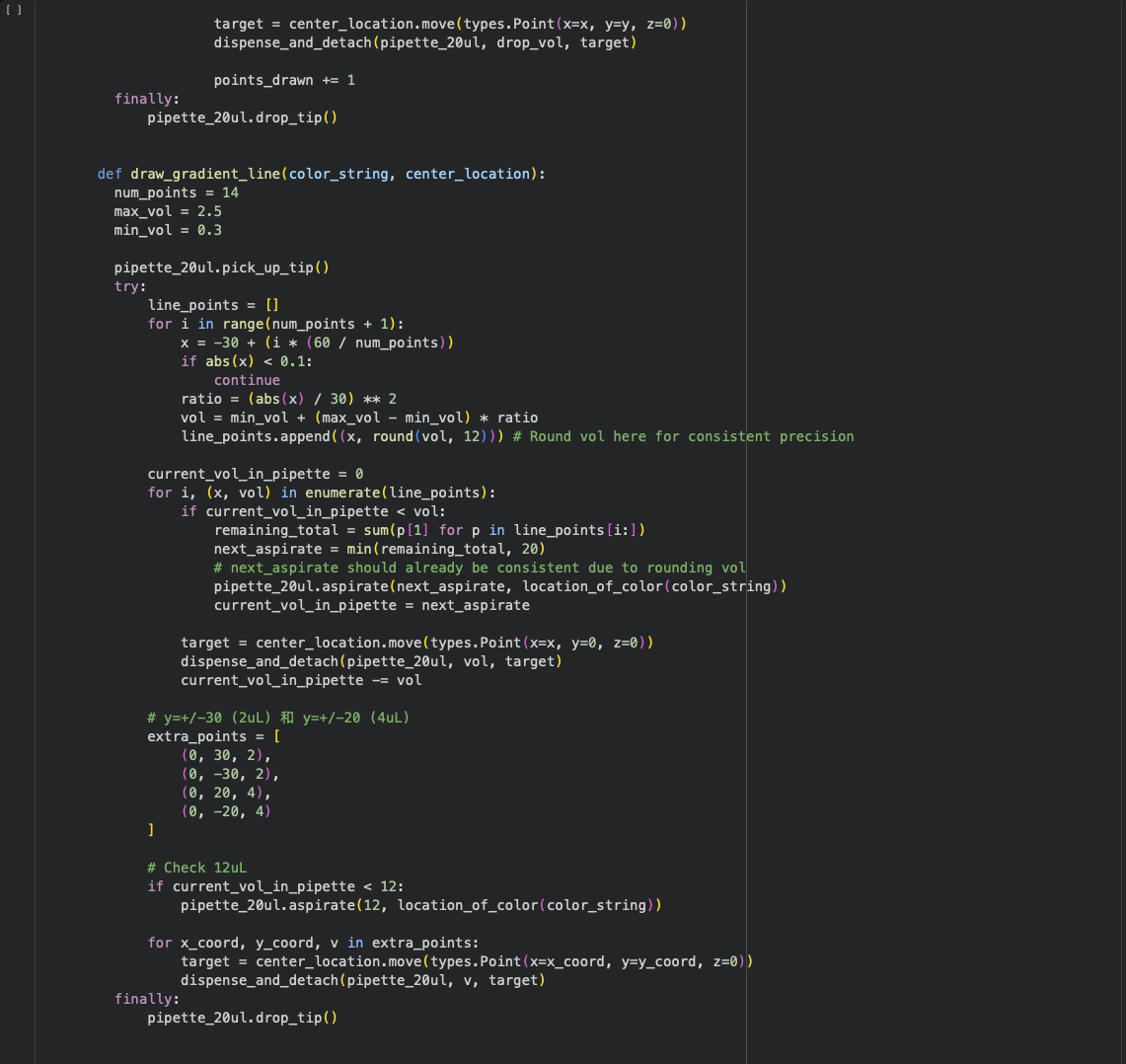Click the pipette_20ul.aspirate(12, ...) call
Viewport: 1126px width, 1064px height.
pyautogui.click(x=420, y=905)
